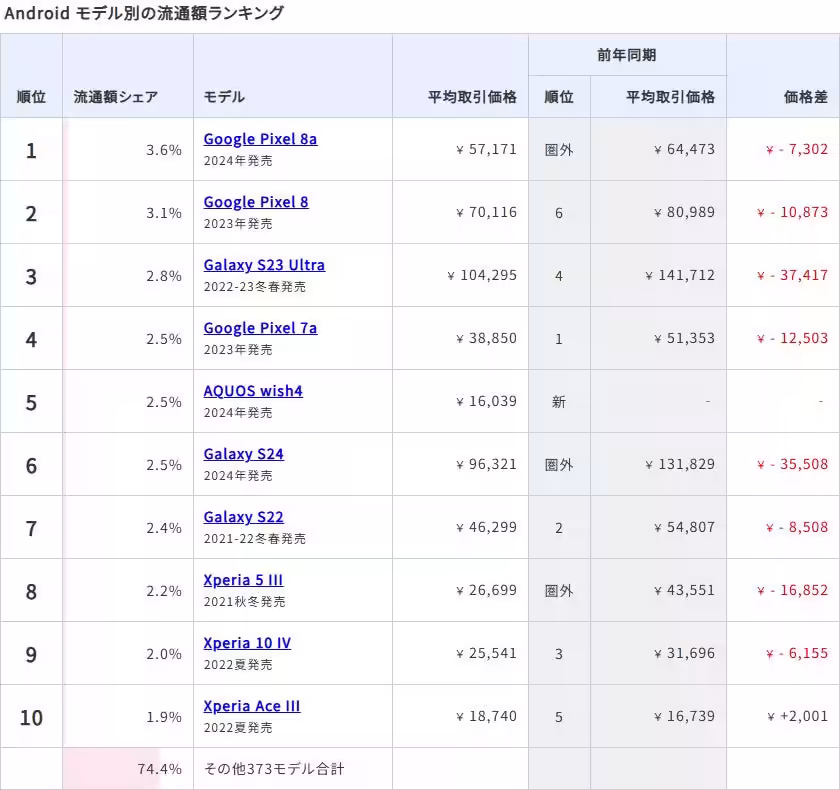Open the Xperia Ace III link
The height and width of the screenshot is (790, 840).
click(251, 706)
